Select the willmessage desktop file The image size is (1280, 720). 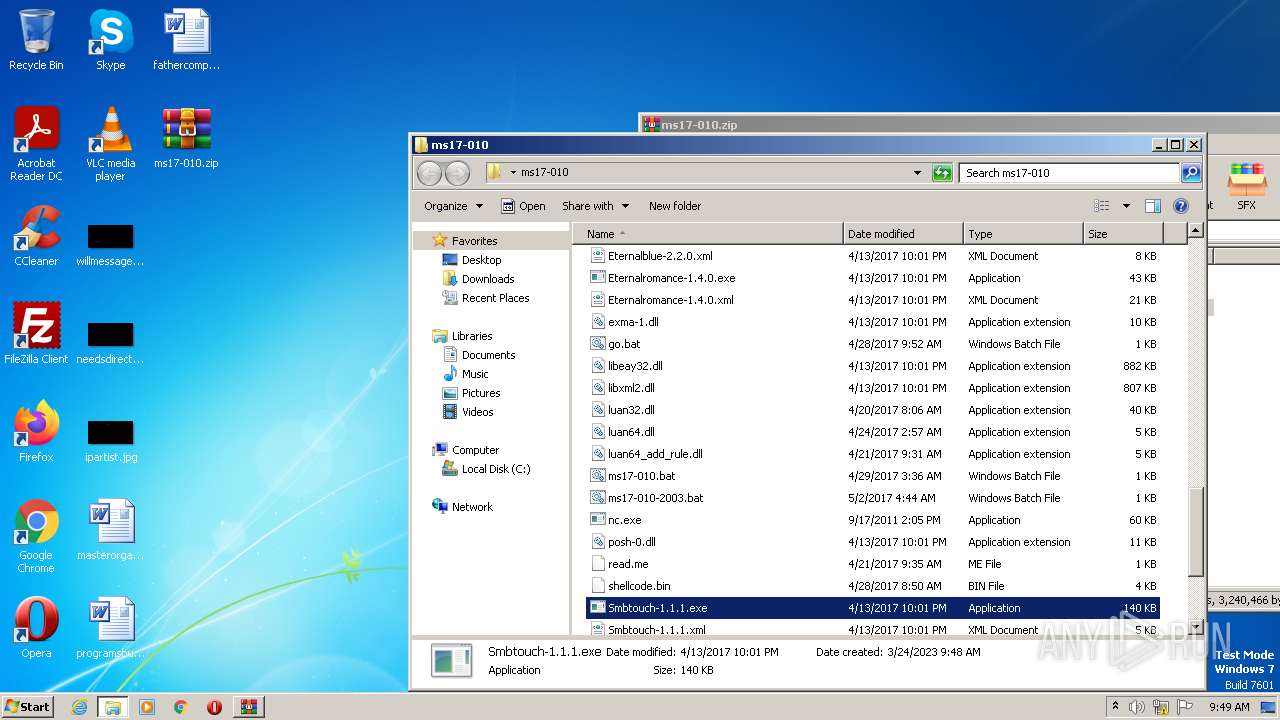110,246
